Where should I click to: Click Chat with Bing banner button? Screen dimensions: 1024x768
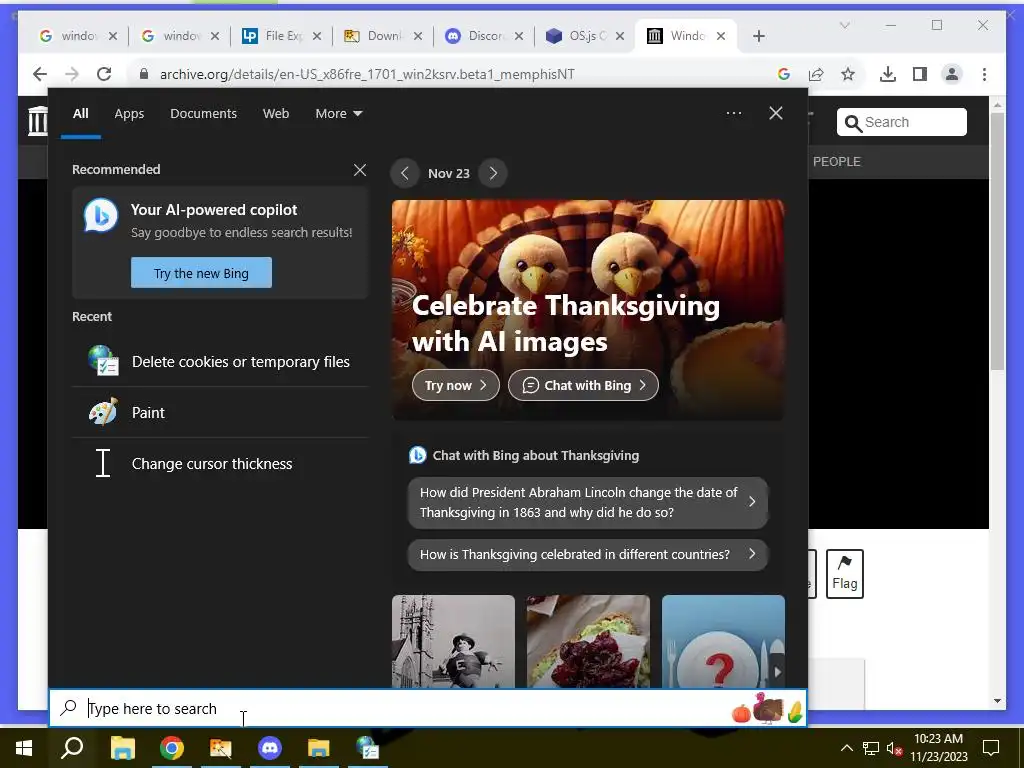[583, 385]
